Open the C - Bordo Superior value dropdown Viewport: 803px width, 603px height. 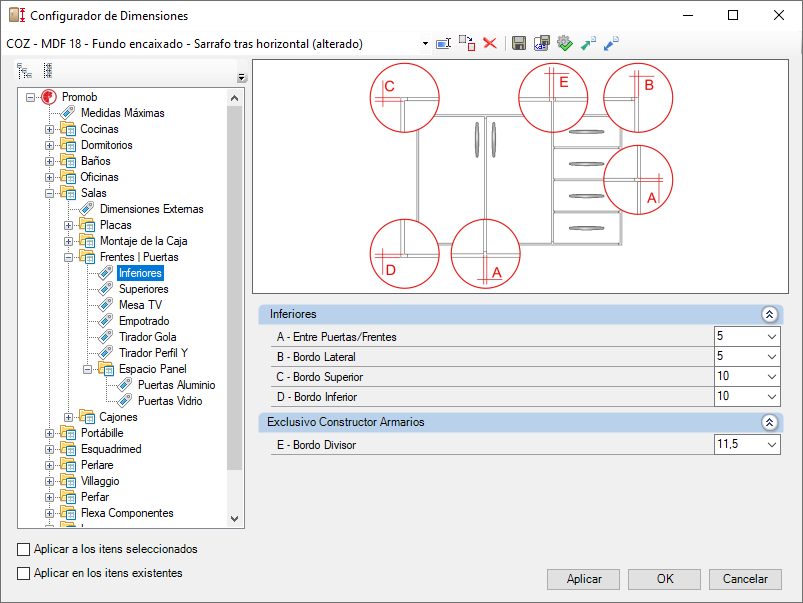tap(772, 377)
